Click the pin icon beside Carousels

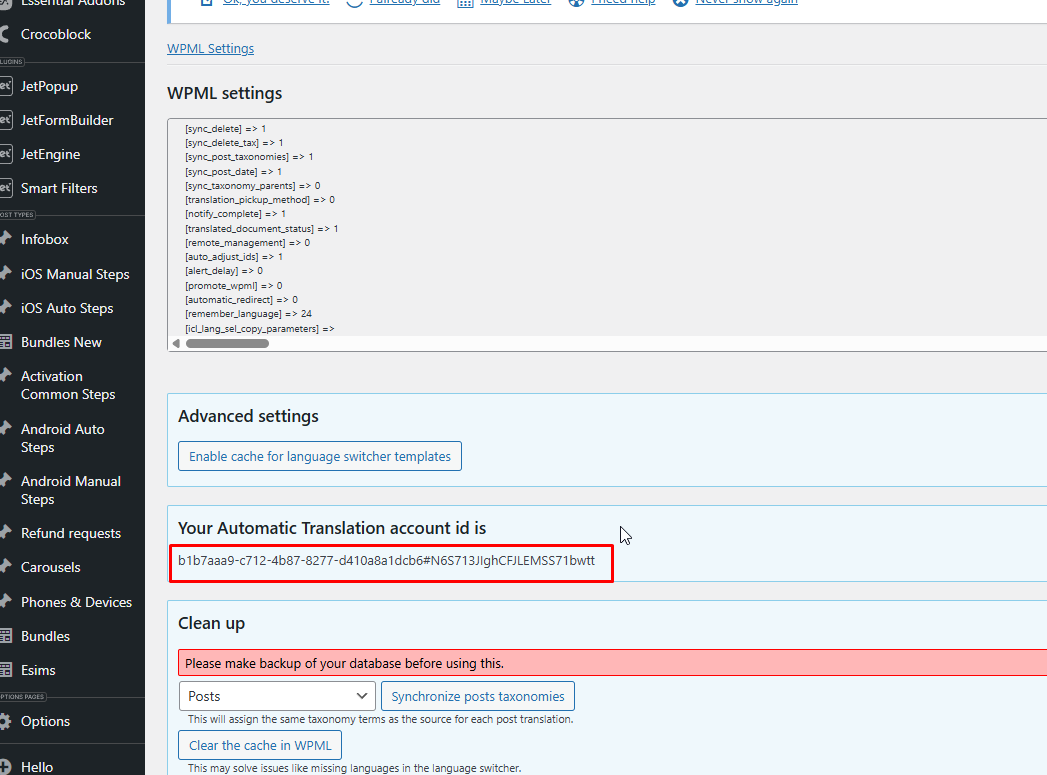[x=5, y=566]
